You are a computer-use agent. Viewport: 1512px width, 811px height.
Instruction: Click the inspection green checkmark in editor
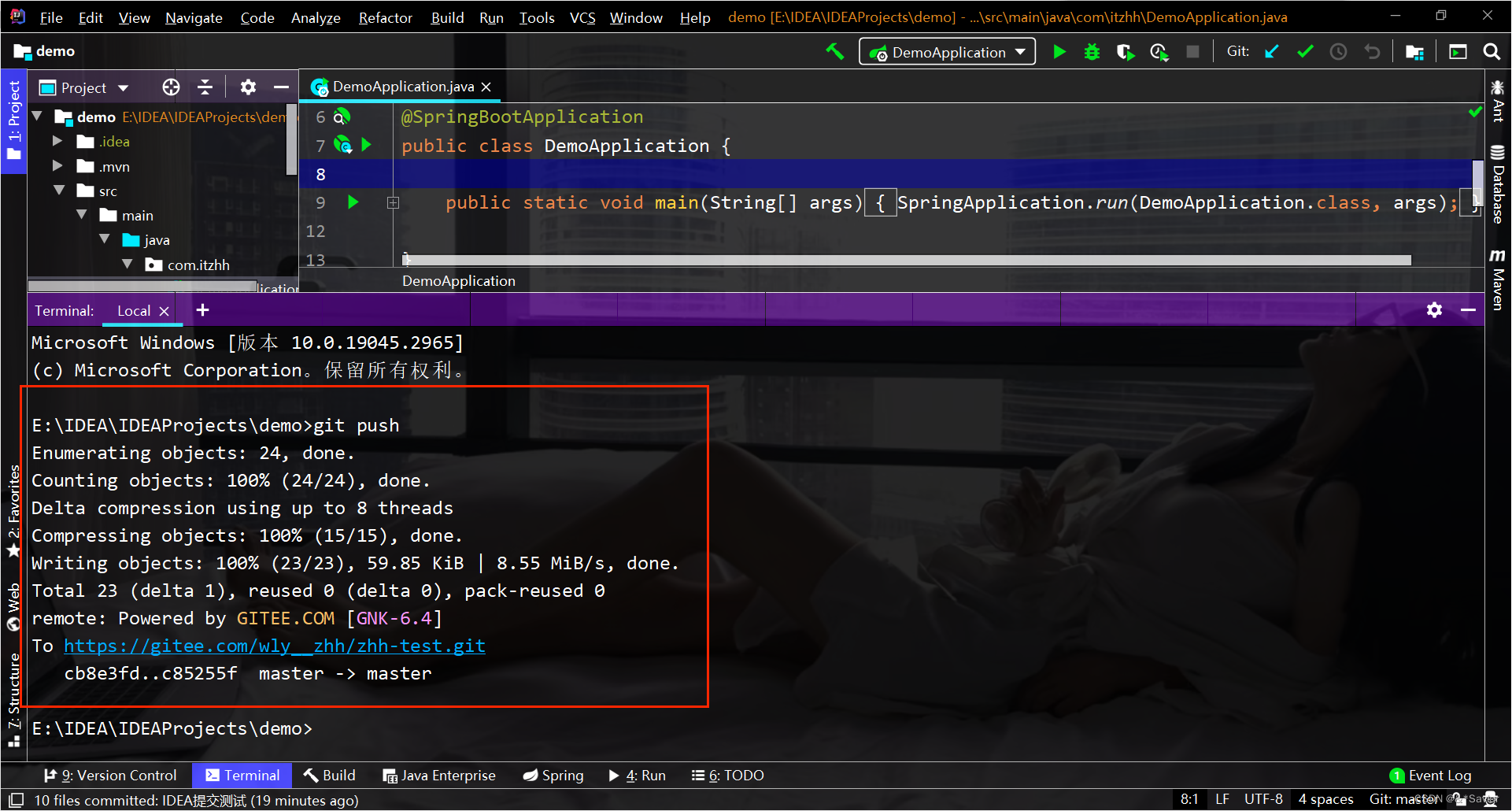click(1475, 113)
